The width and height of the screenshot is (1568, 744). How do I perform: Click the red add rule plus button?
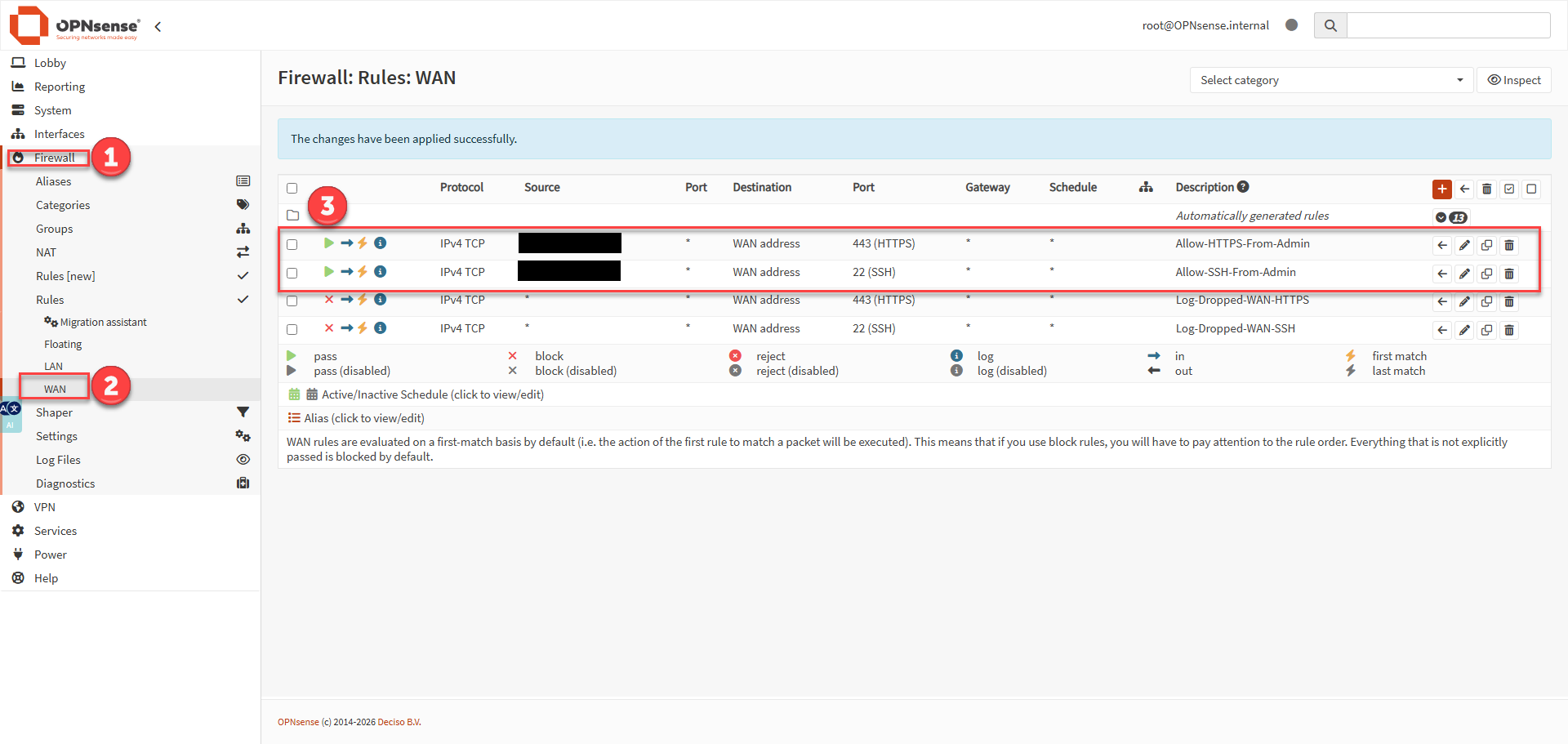point(1441,189)
